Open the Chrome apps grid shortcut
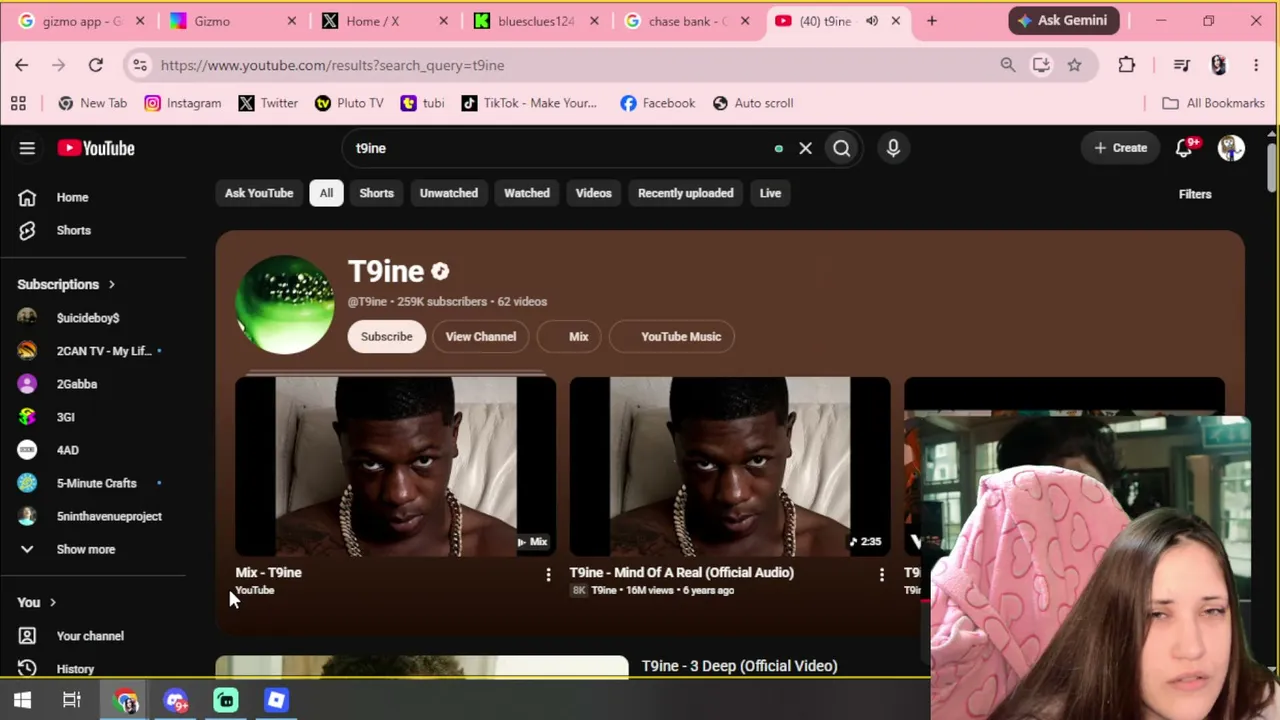The width and height of the screenshot is (1280, 720). (18, 103)
